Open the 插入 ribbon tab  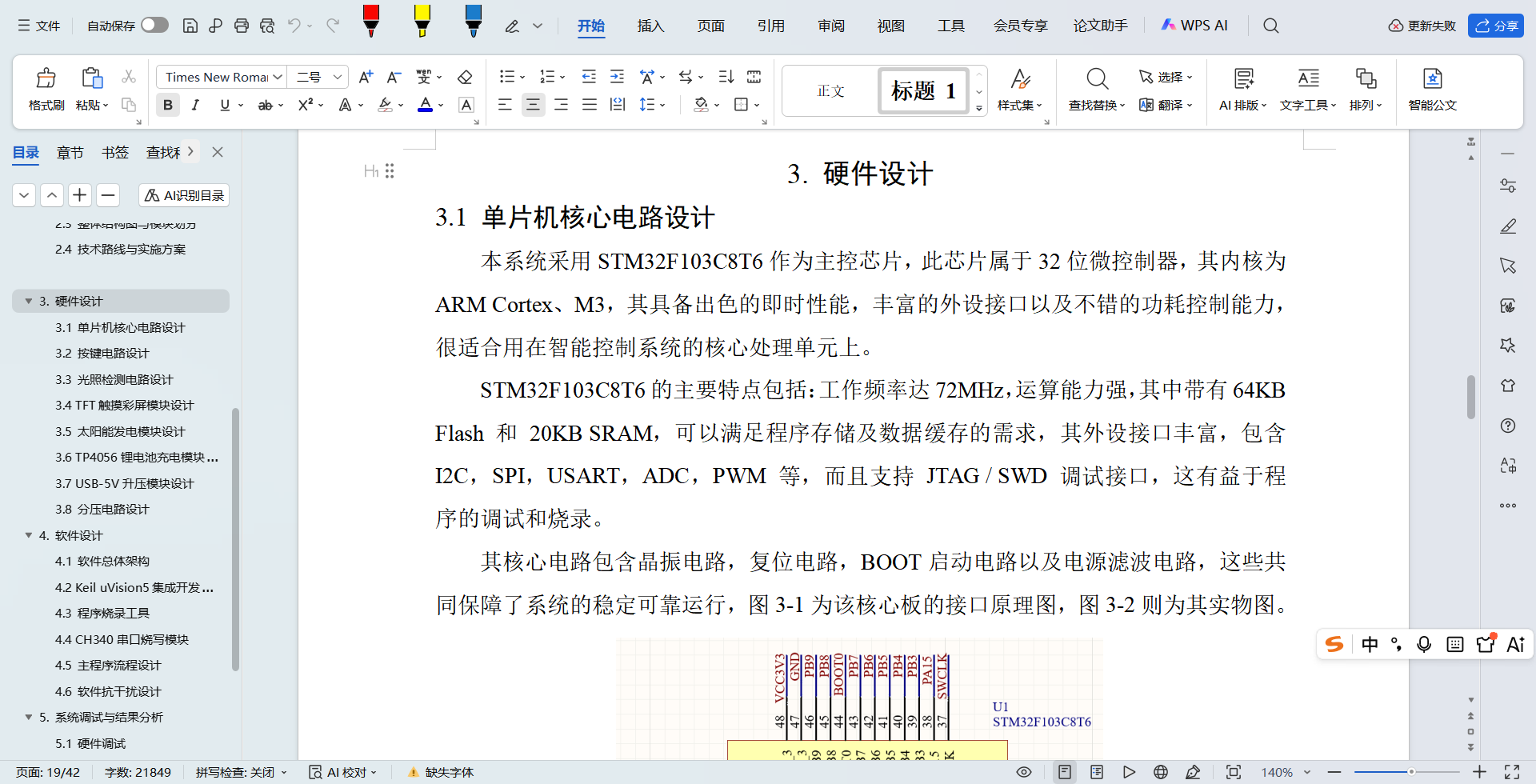pyautogui.click(x=650, y=26)
